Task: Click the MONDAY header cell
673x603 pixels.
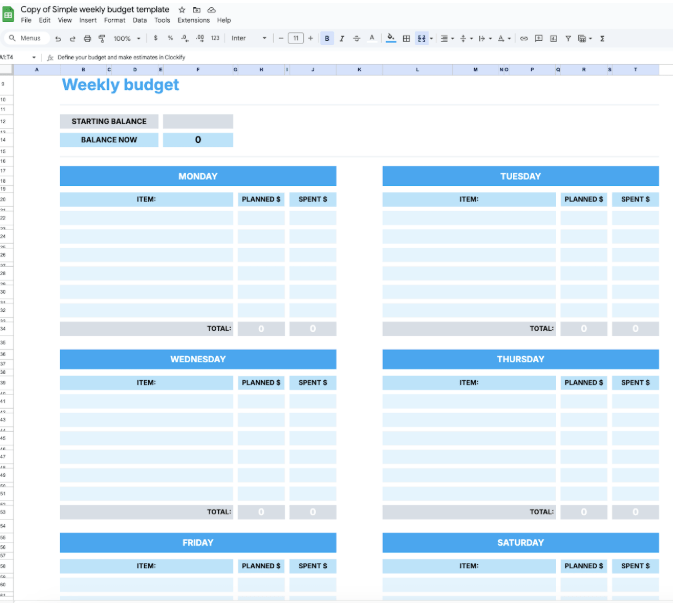Action: pyautogui.click(x=198, y=176)
